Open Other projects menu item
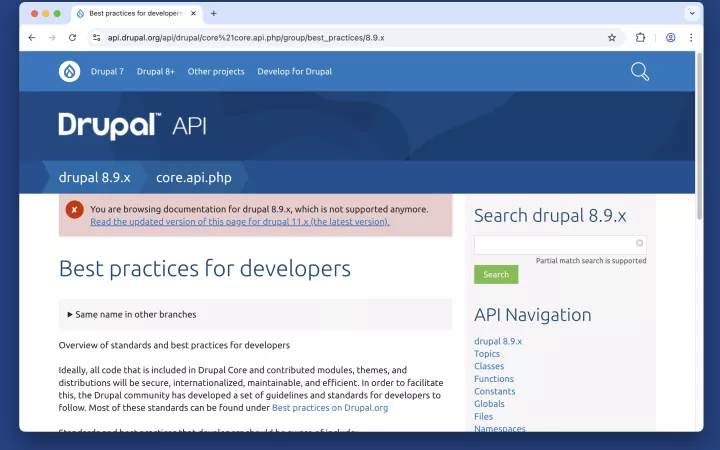Screen dimensions: 720x450 pos(216,72)
